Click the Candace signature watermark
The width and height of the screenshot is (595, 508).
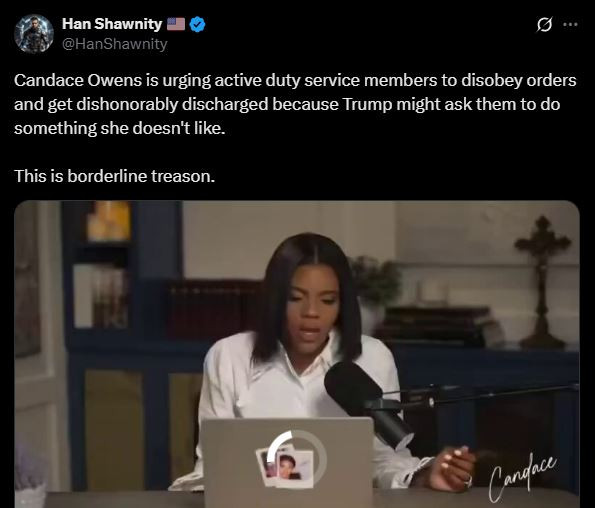point(523,477)
